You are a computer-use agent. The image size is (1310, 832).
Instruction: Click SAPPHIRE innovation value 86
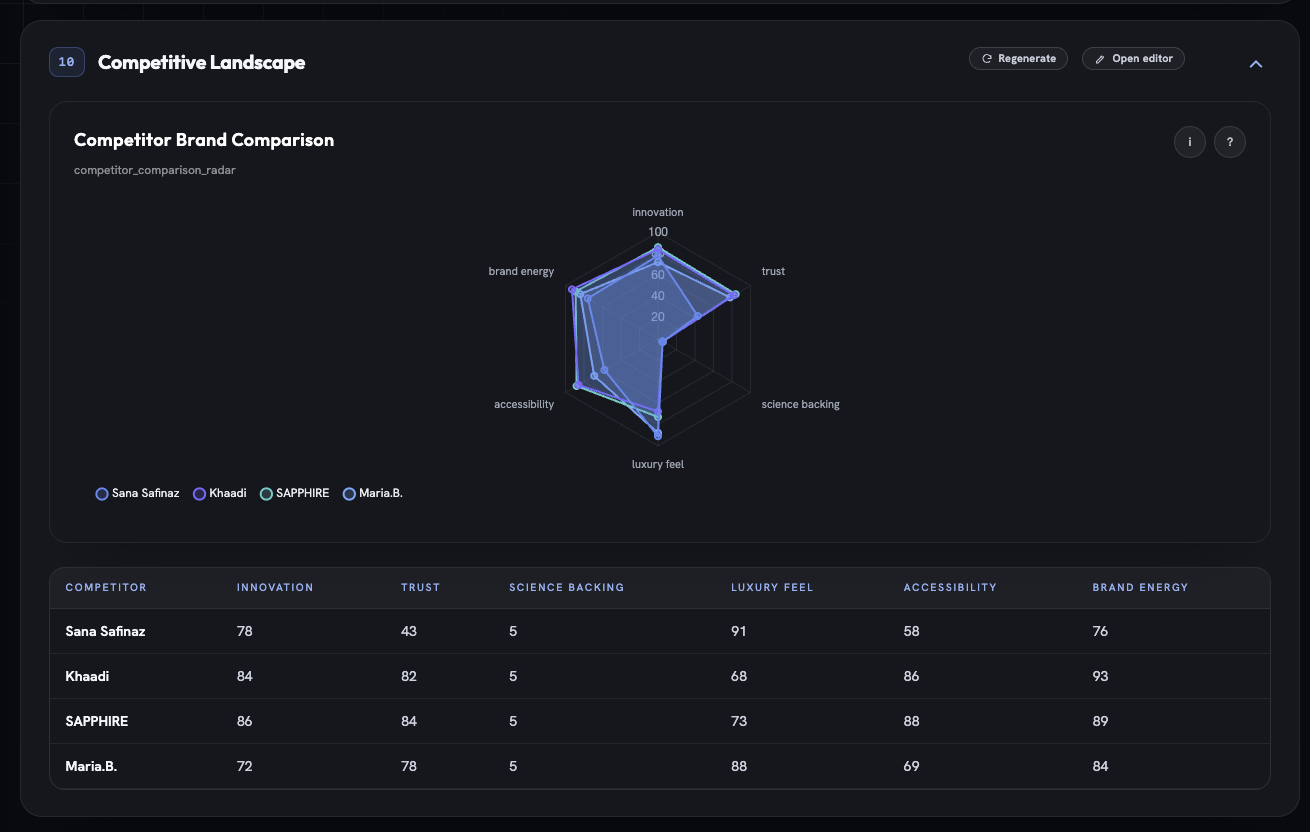(x=245, y=722)
